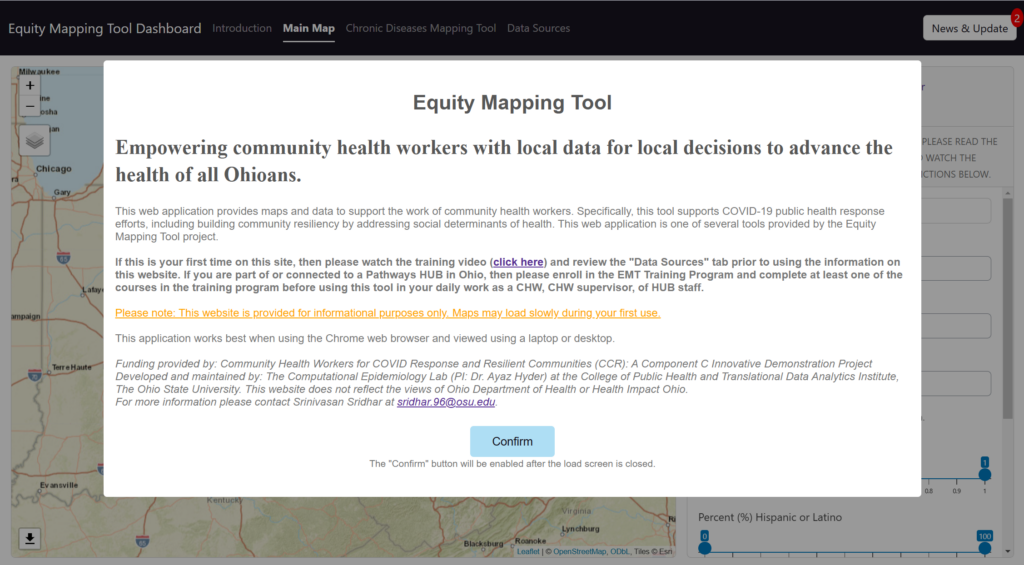Click the red notification badge
The height and width of the screenshot is (565, 1024).
tap(1015, 17)
